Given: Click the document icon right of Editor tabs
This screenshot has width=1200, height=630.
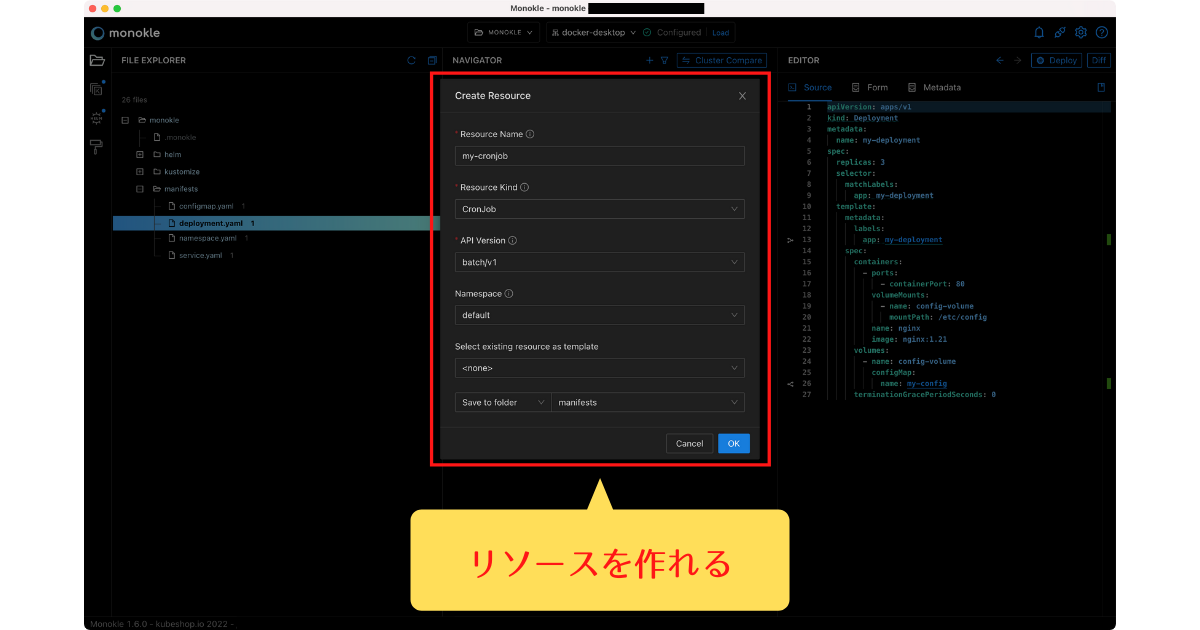Looking at the screenshot, I should coord(1101,87).
